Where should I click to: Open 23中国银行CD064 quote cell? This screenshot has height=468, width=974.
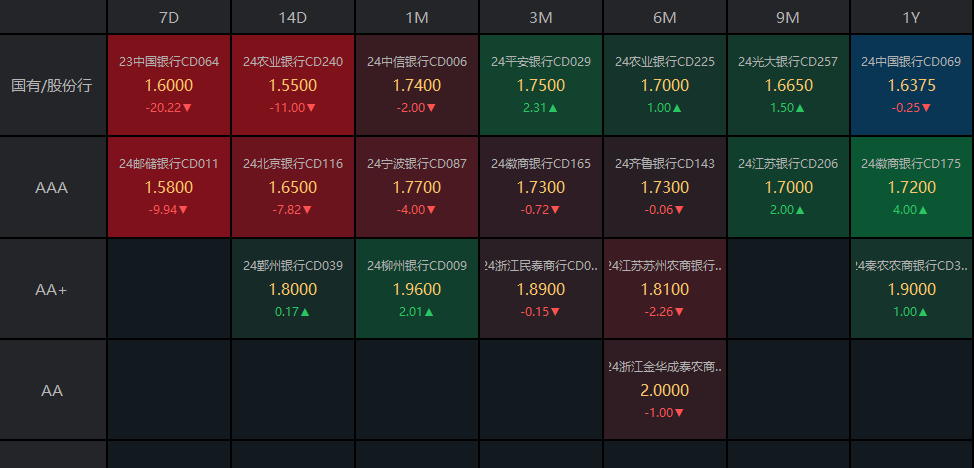pos(169,85)
